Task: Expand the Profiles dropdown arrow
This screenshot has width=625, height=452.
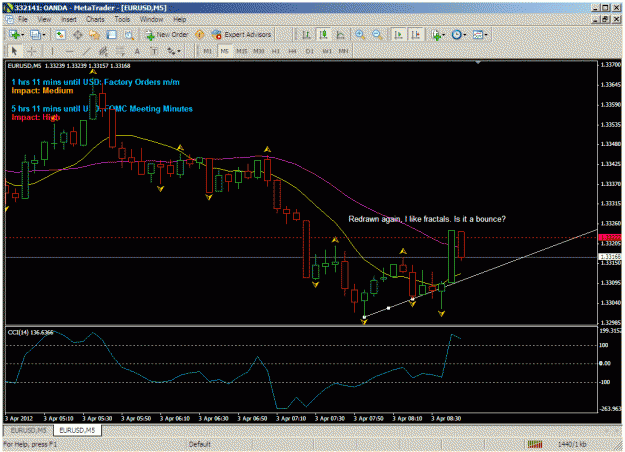Action: click(44, 35)
